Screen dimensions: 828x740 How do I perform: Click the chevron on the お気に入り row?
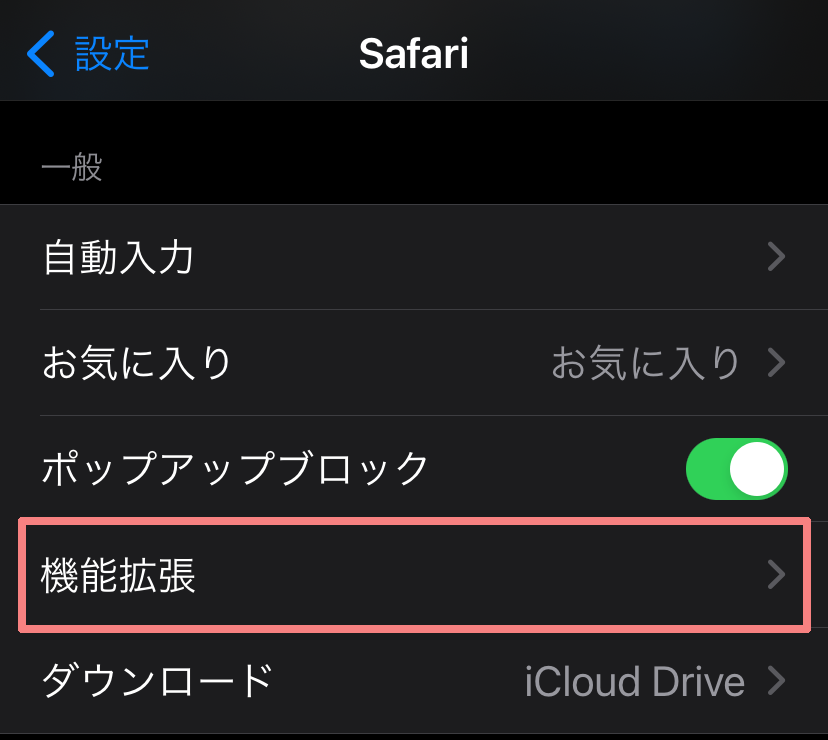click(x=776, y=363)
